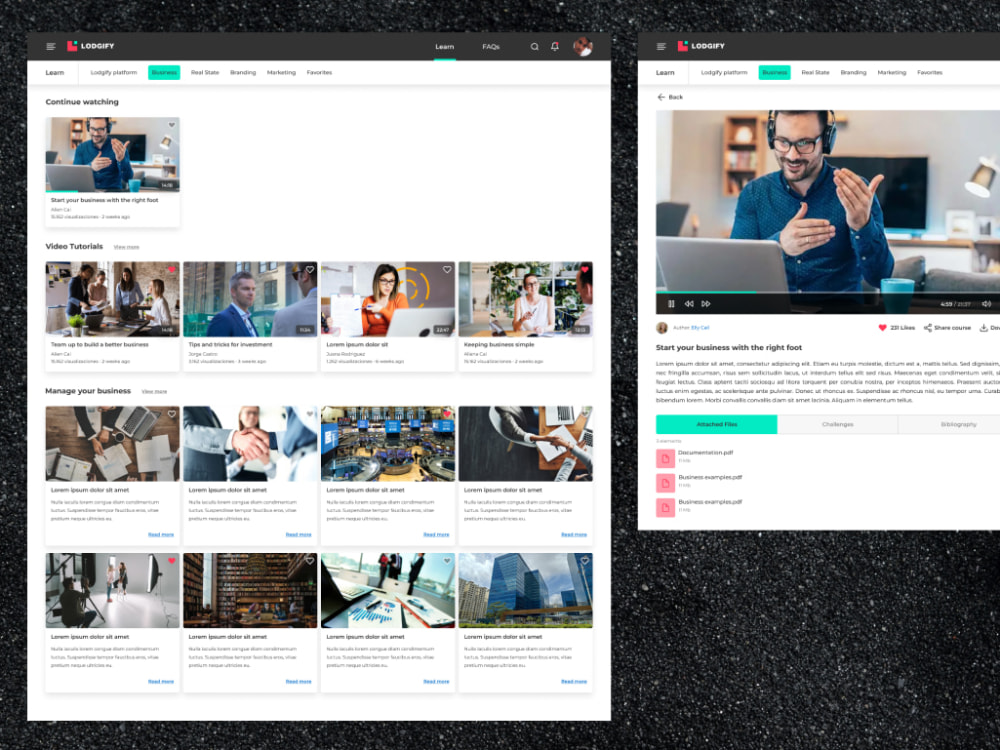Favorite Tips and tricks for investment heart
This screenshot has width=1000, height=750.
(309, 270)
